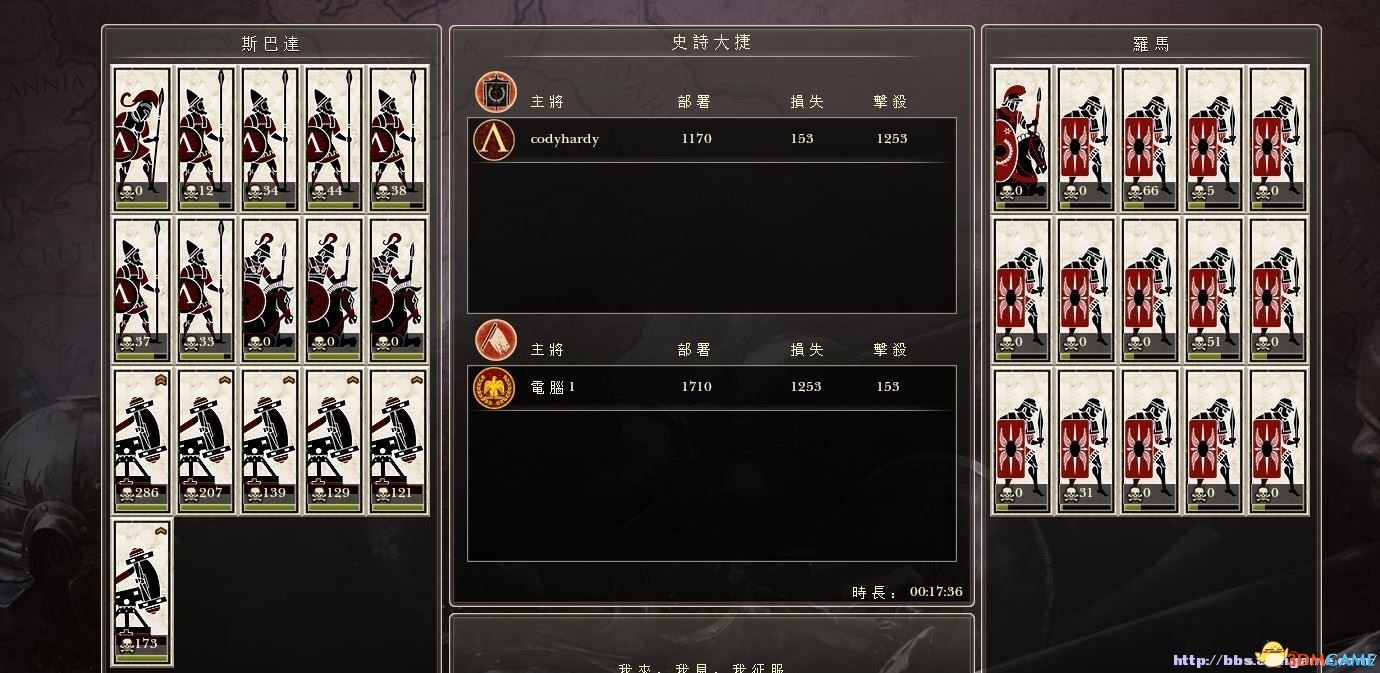Click the defeated flag icon above 電腦1 row
The height and width of the screenshot is (673, 1380).
[496, 340]
